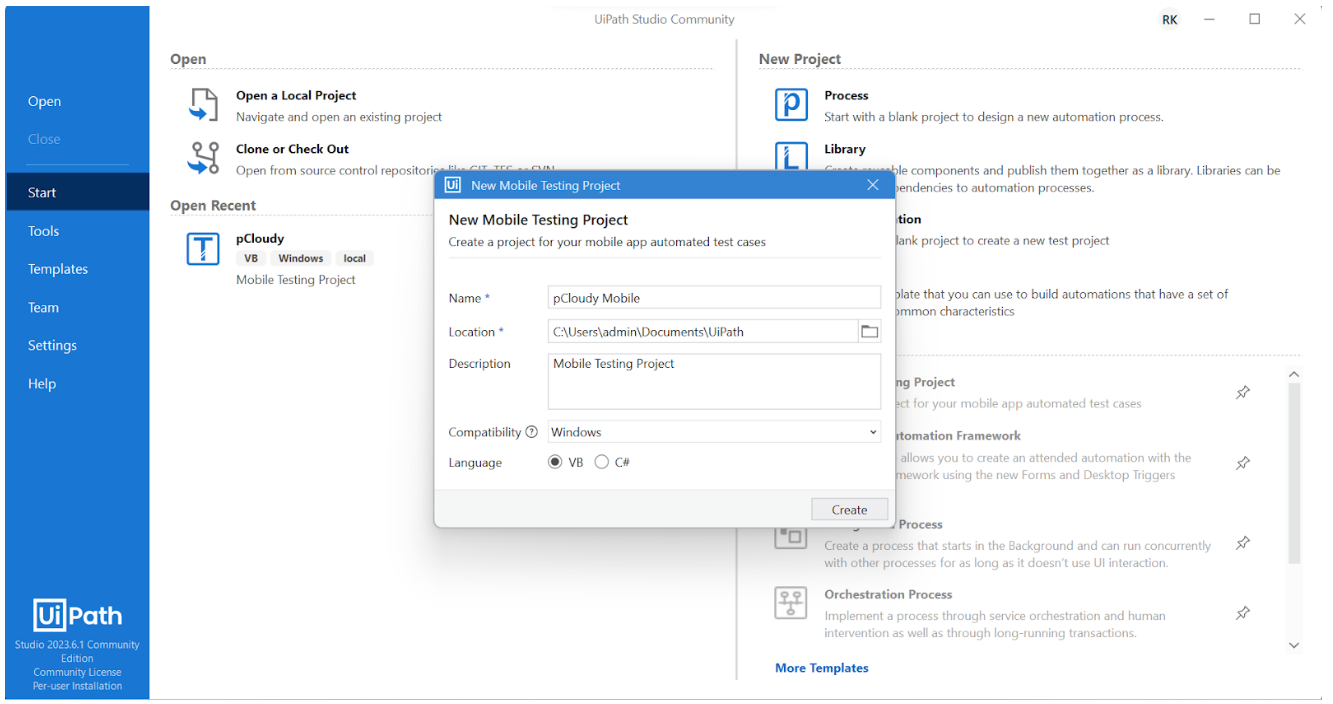Image resolution: width=1333 pixels, height=704 pixels.
Task: Open the Settings tab in sidebar
Action: click(52, 345)
